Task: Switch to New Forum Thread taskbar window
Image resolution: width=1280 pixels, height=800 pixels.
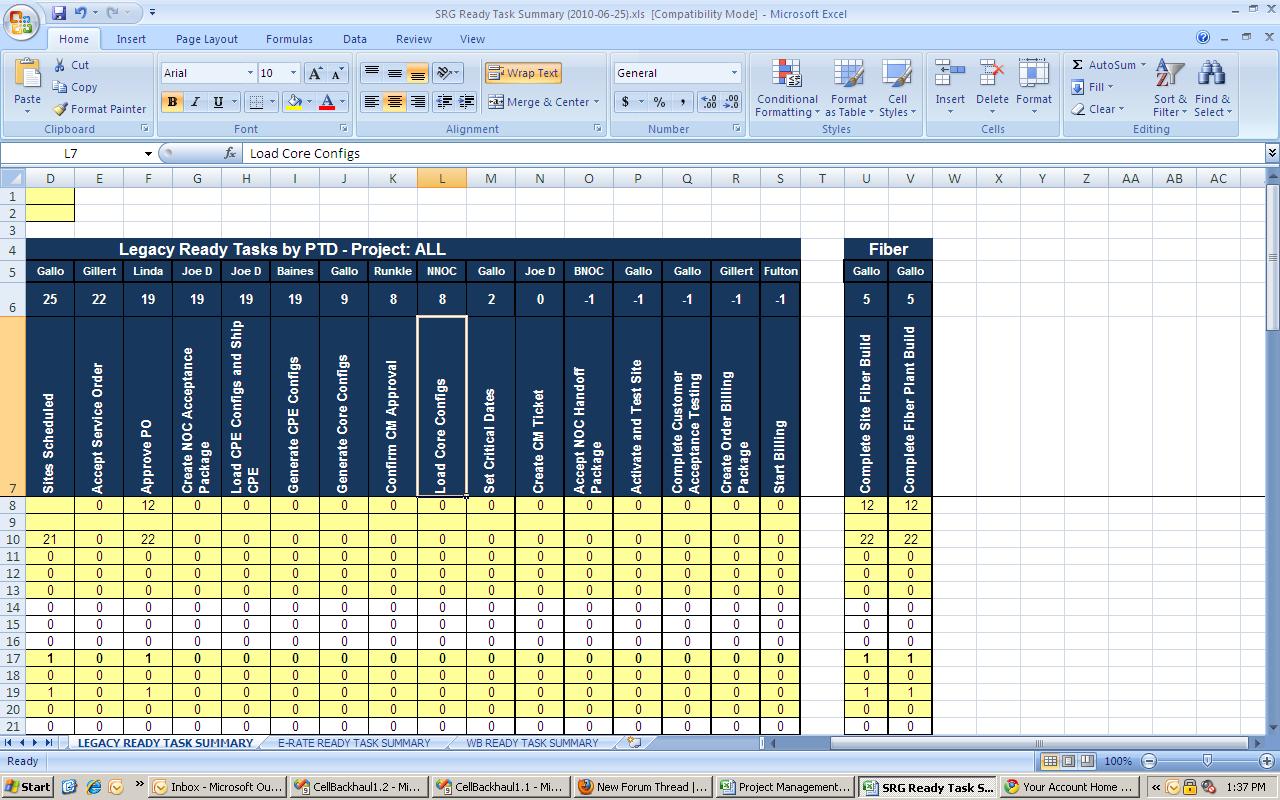Action: [643, 787]
